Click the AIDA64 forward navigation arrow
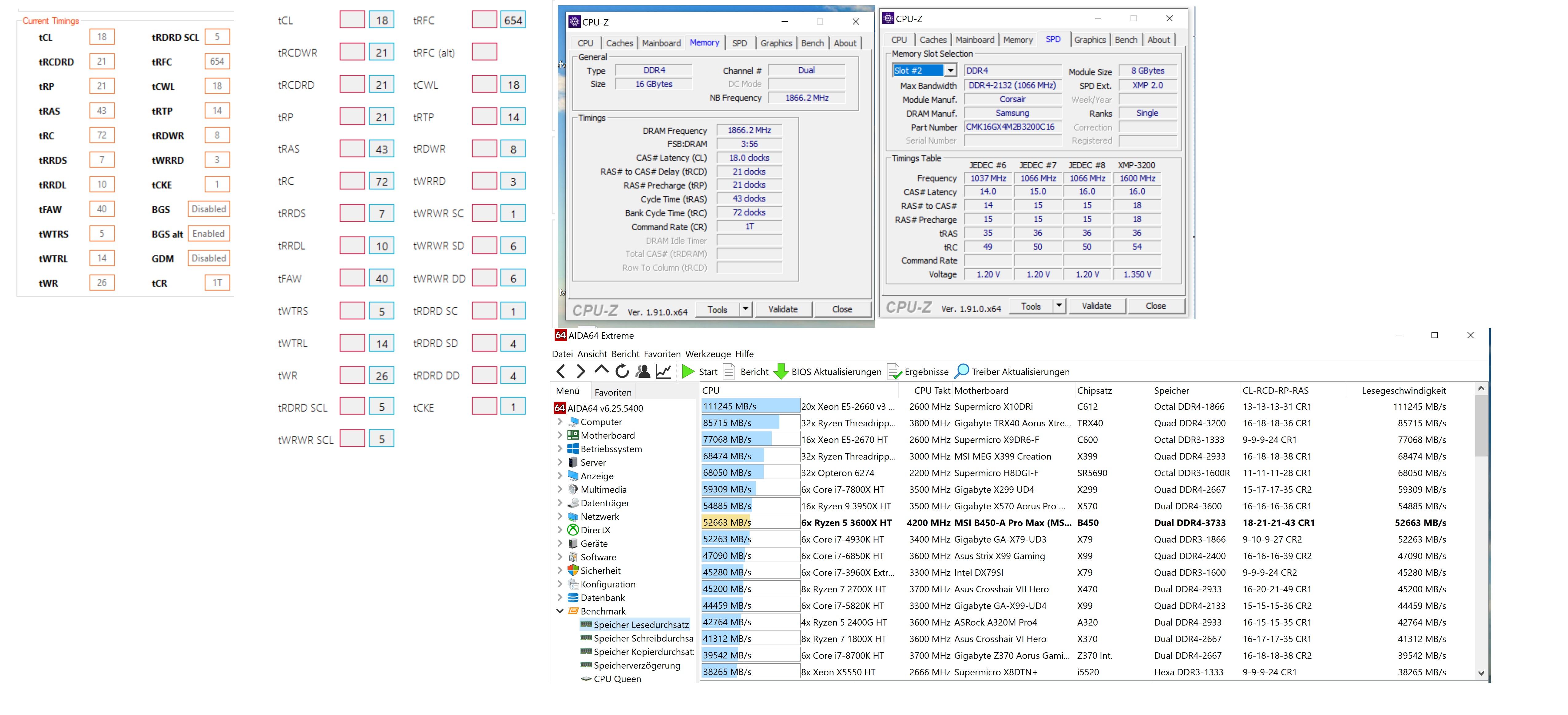 coord(580,371)
